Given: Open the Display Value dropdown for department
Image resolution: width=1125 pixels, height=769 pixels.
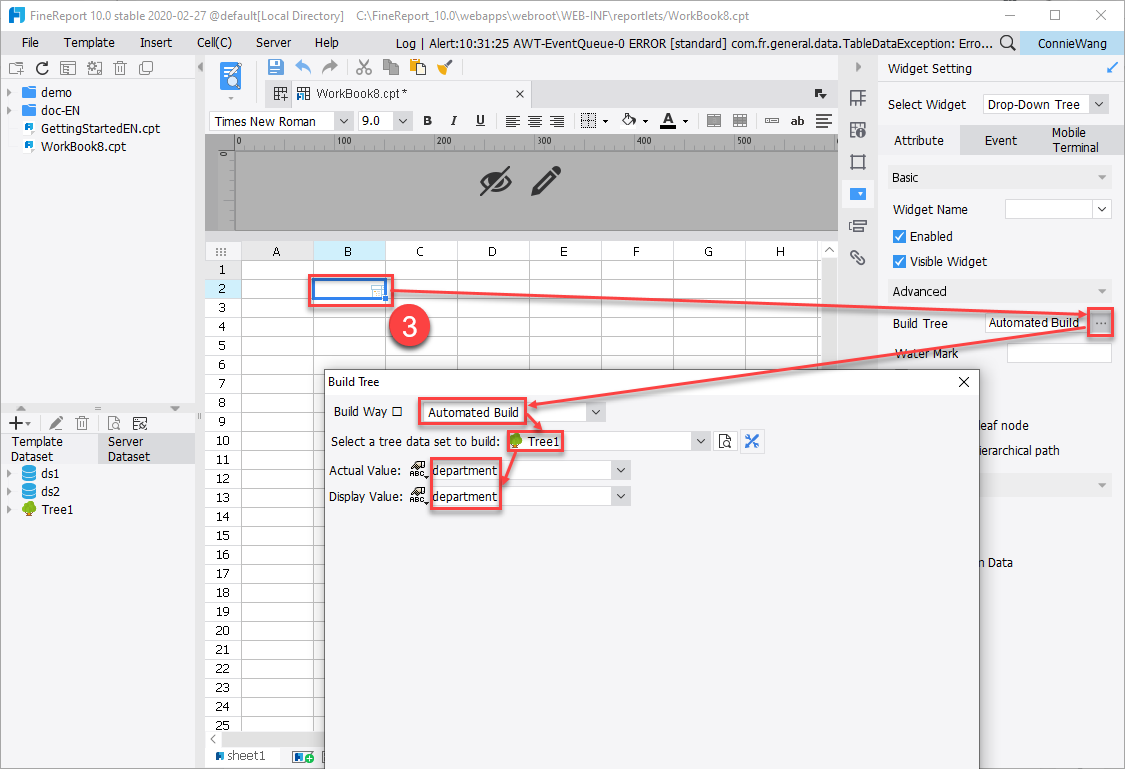Looking at the screenshot, I should [x=620, y=496].
